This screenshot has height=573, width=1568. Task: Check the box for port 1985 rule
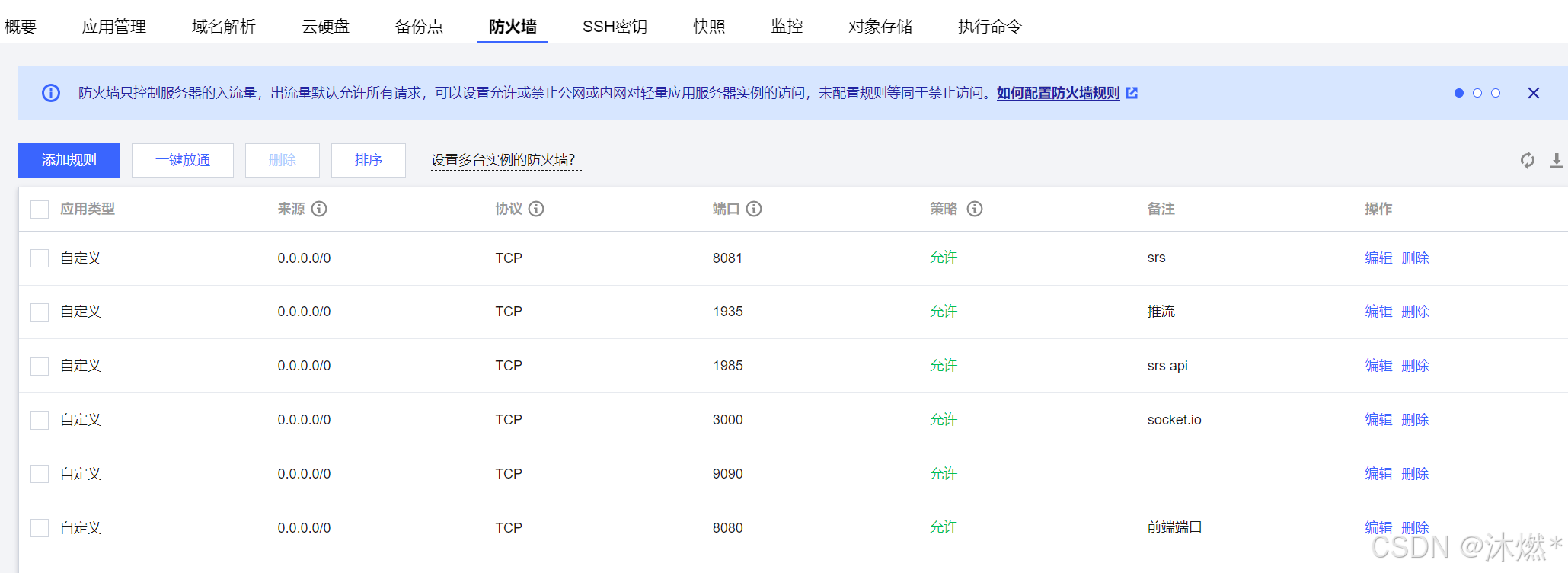point(40,367)
